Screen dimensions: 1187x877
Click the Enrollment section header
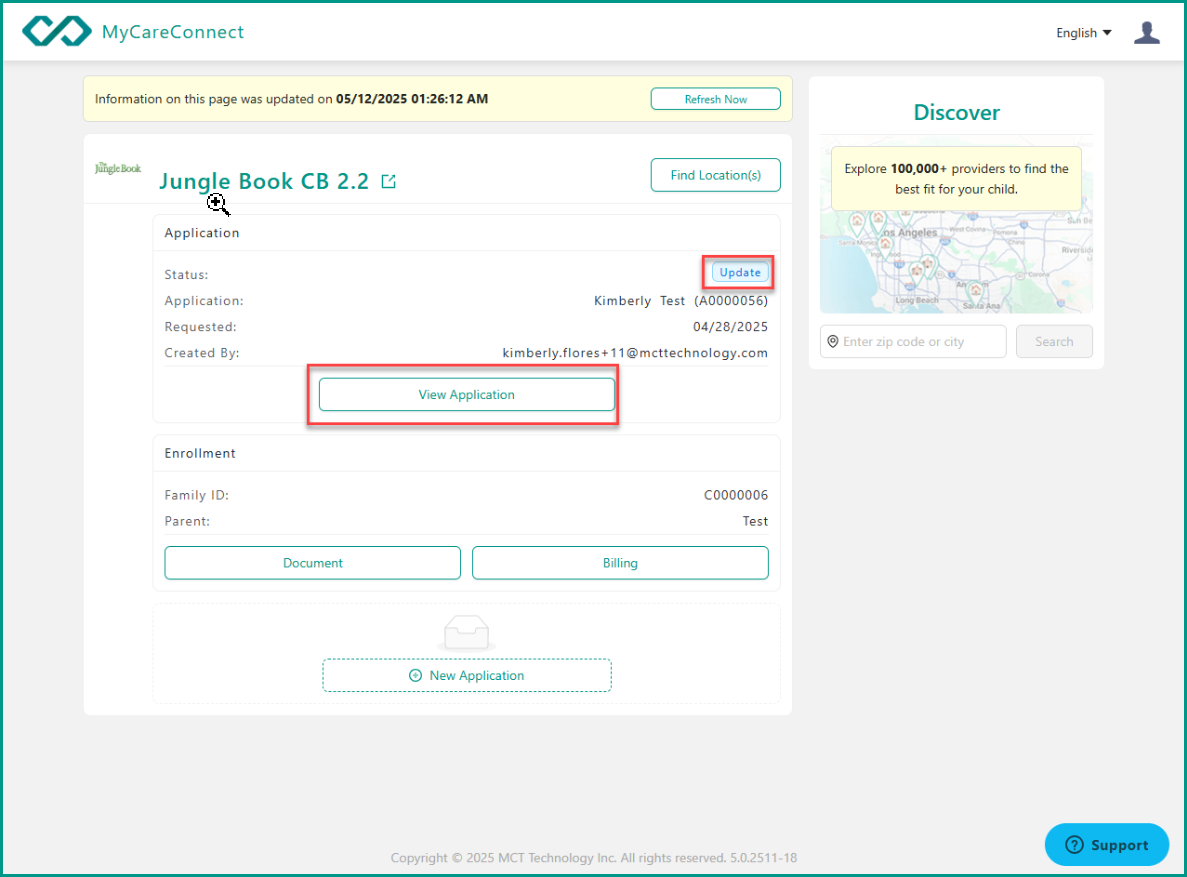click(200, 454)
